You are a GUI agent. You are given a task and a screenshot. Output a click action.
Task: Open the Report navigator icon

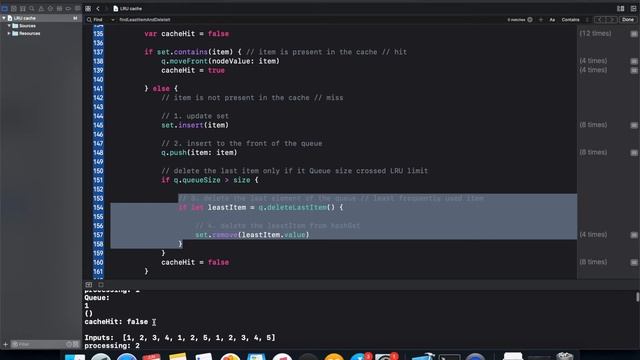[x=77, y=8]
